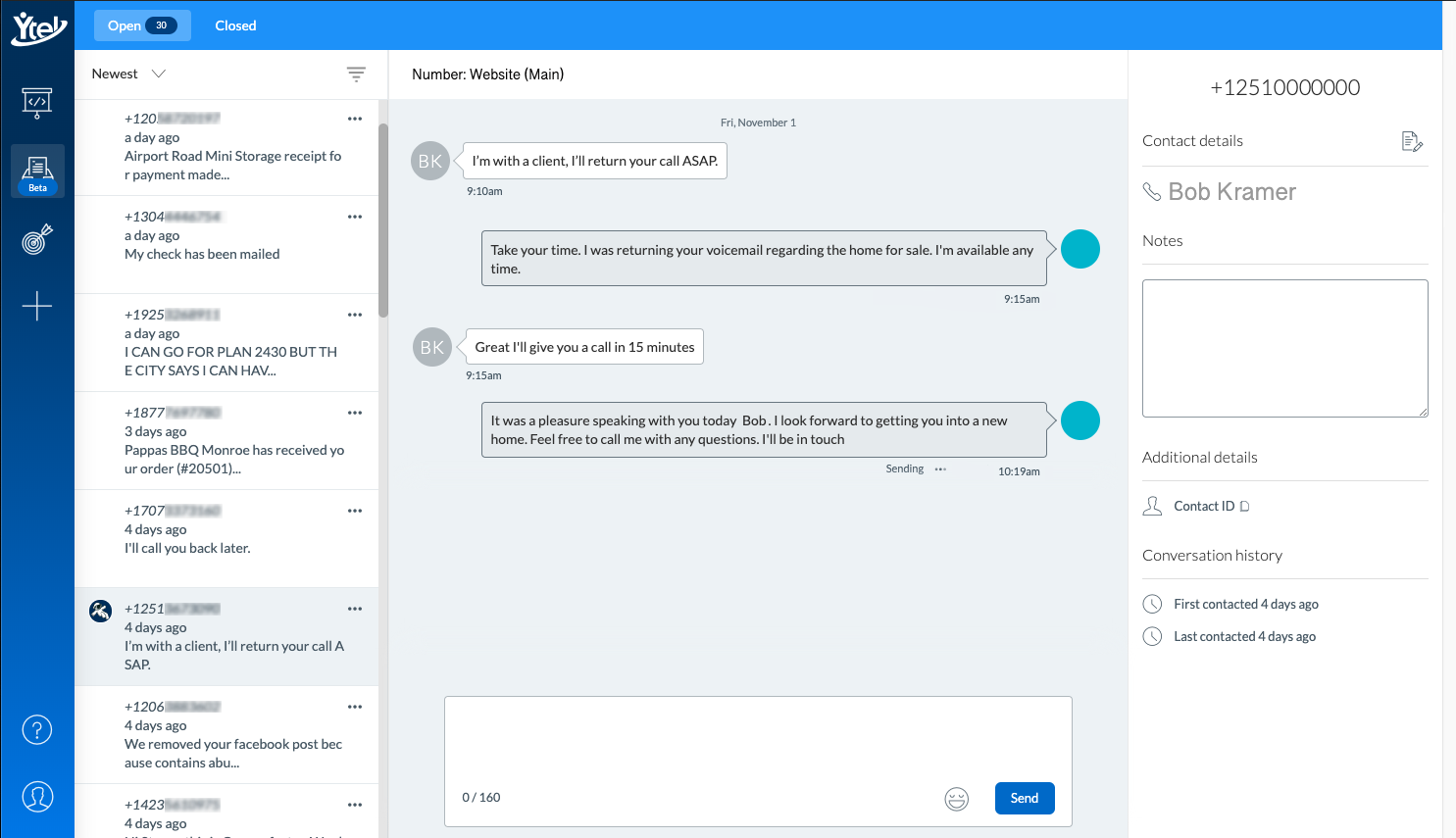Screen dimensions: 1456x838
Task: Open options menu for Airport Road Mini Storage conversation
Action: click(x=355, y=119)
